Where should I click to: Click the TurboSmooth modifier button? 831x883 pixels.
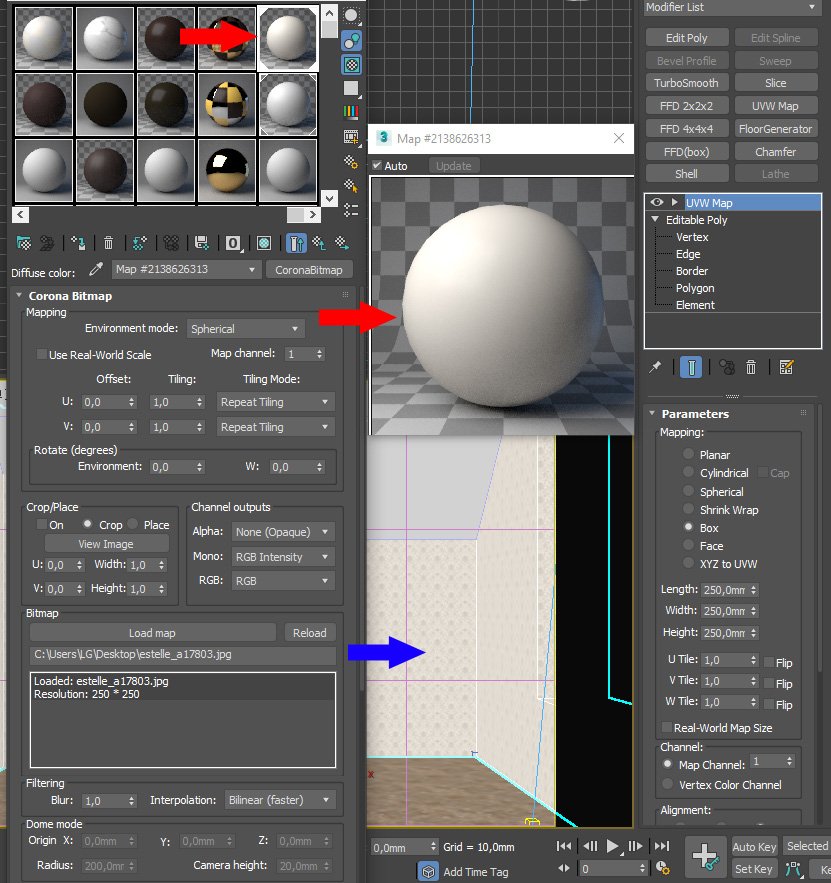(x=686, y=83)
